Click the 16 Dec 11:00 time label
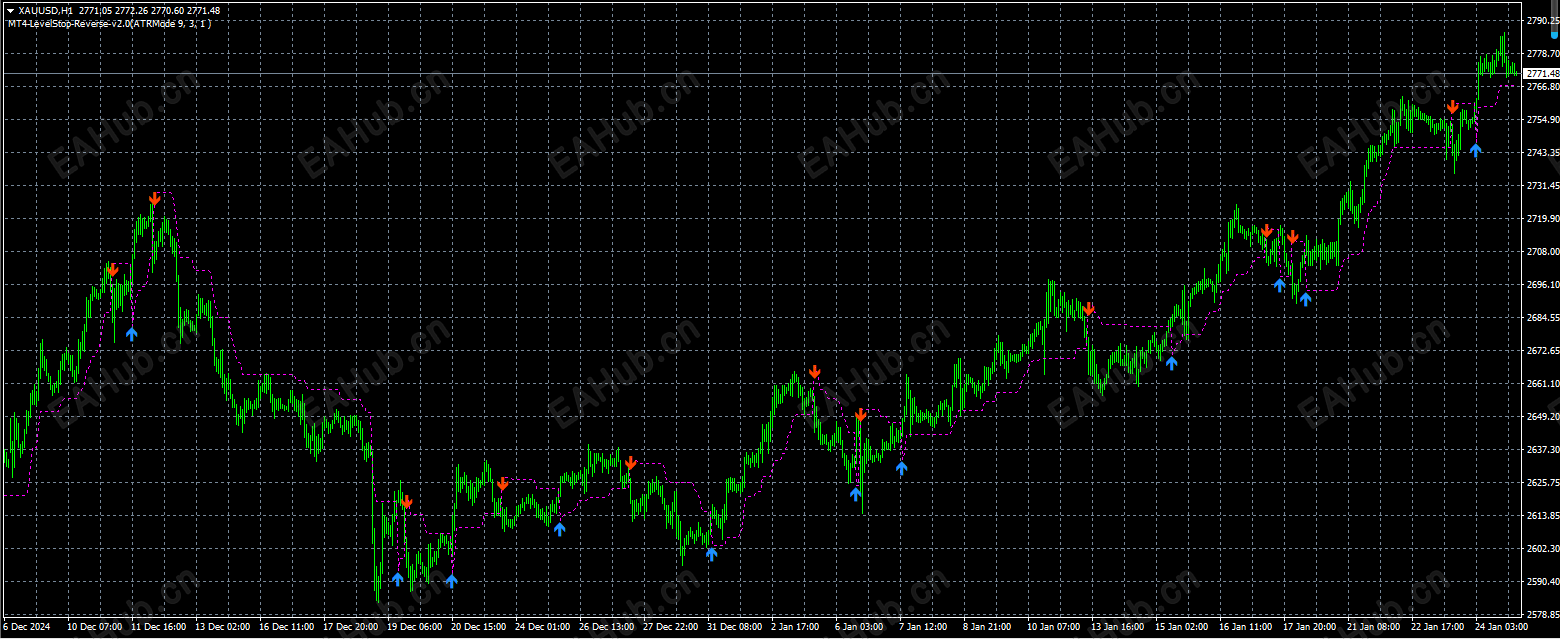 click(x=286, y=627)
